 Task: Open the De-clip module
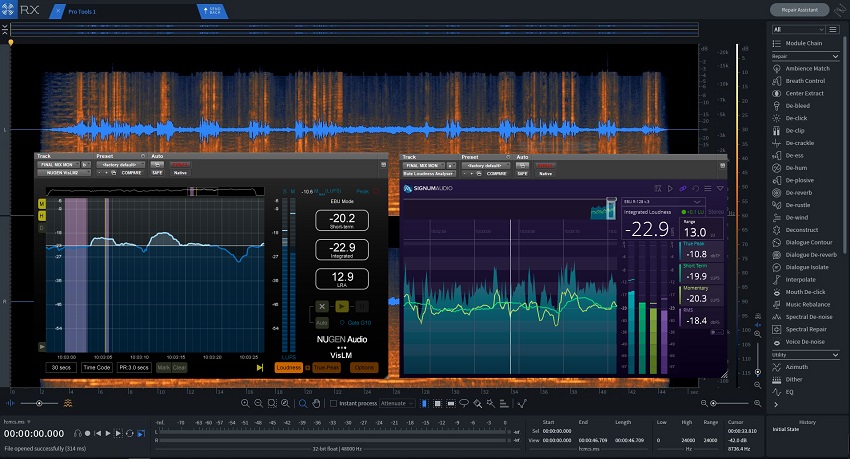point(789,131)
